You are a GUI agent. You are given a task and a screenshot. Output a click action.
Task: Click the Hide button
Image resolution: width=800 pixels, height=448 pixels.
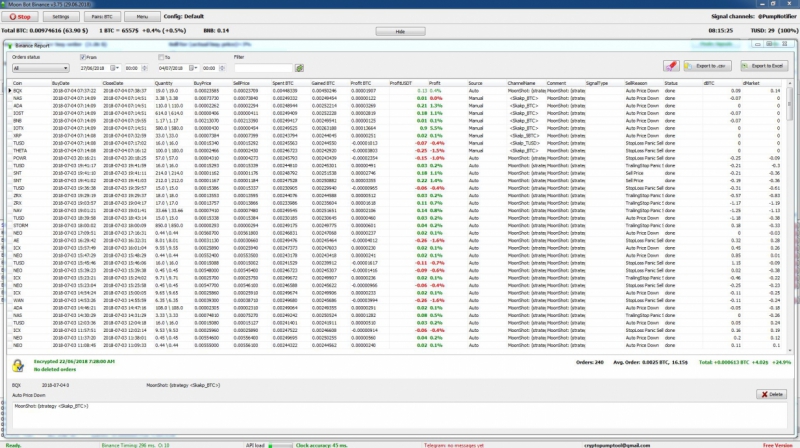400,31
